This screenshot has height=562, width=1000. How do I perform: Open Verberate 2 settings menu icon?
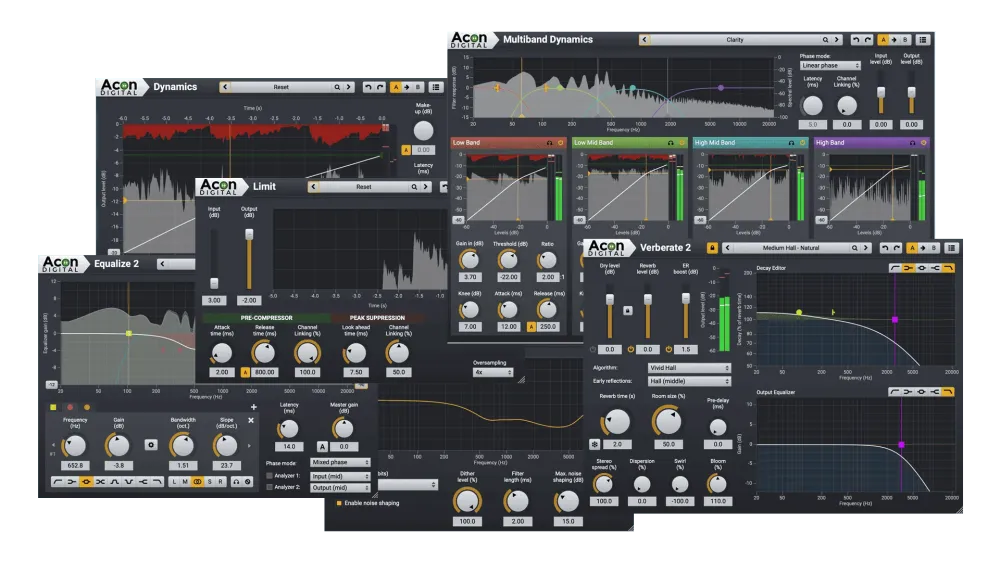[952, 248]
